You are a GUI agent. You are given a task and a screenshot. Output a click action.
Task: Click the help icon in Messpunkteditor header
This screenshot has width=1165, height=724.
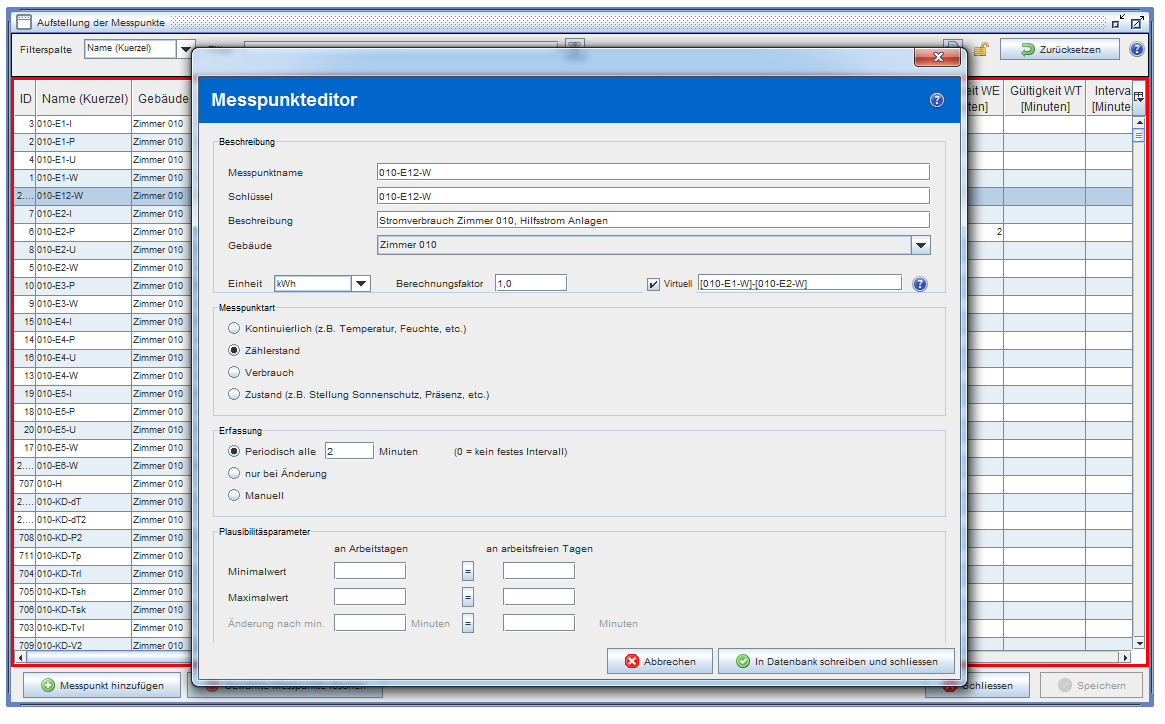tap(937, 100)
